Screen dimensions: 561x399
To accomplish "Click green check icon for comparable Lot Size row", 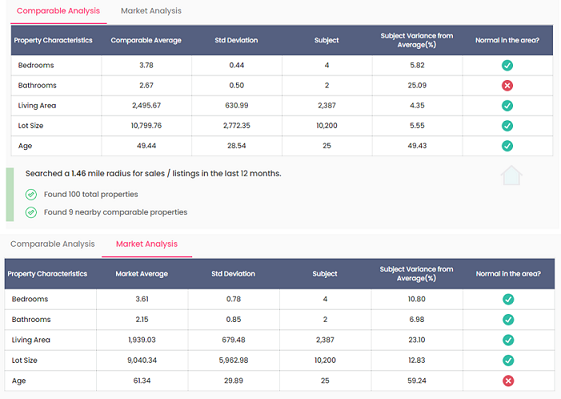I will (x=507, y=126).
